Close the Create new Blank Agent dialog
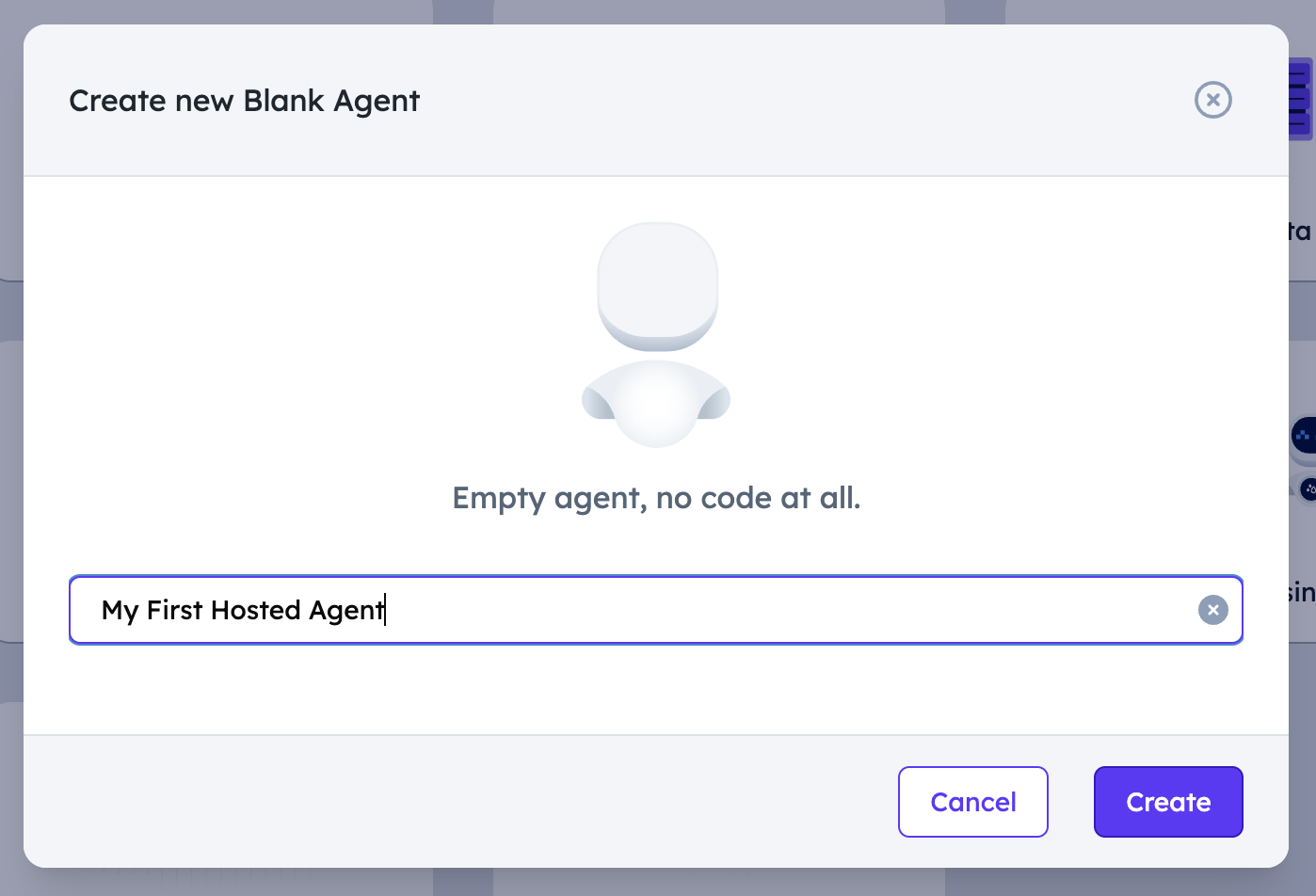Image resolution: width=1316 pixels, height=896 pixels. click(1212, 100)
